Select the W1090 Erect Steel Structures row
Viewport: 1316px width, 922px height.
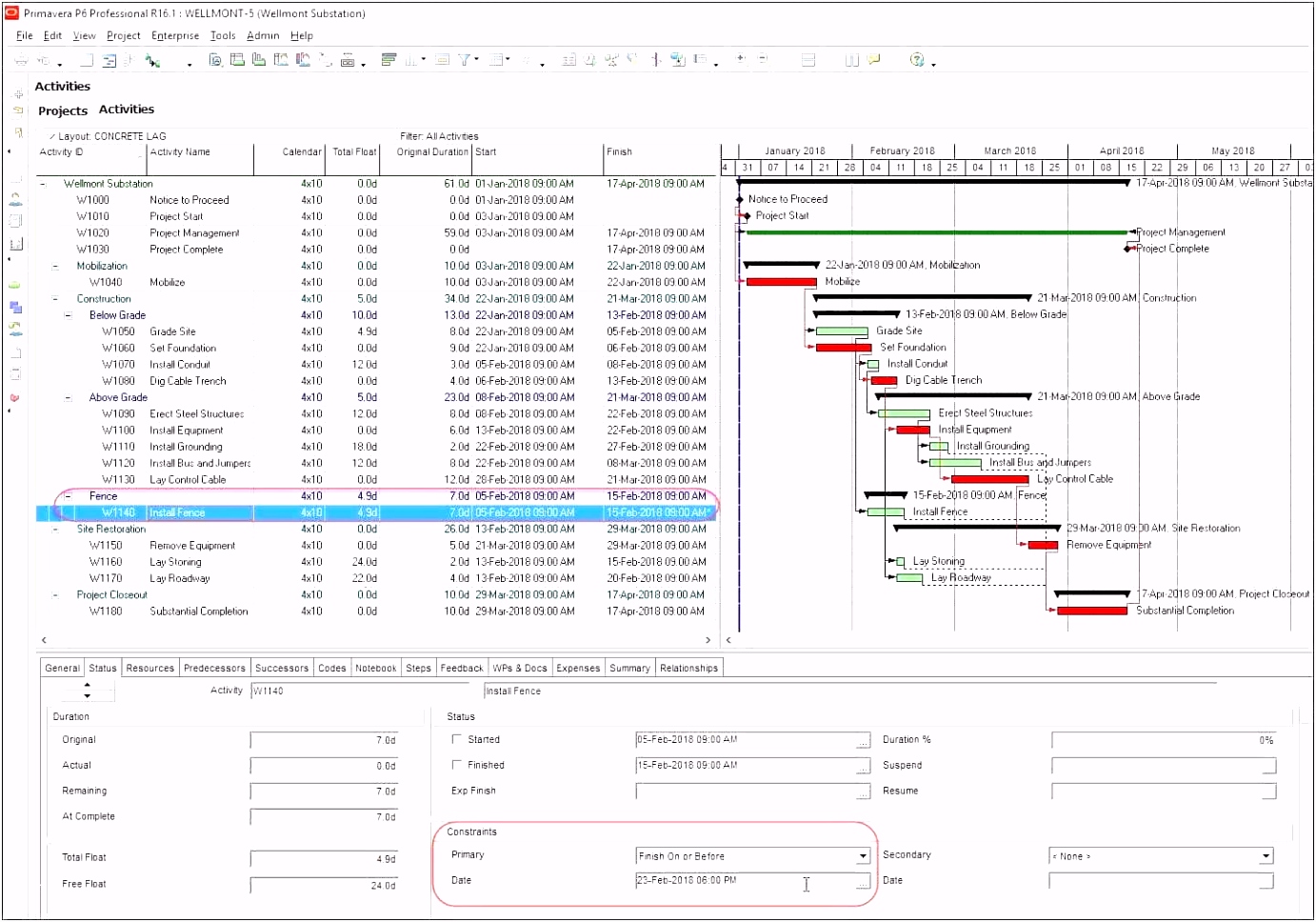coord(376,414)
